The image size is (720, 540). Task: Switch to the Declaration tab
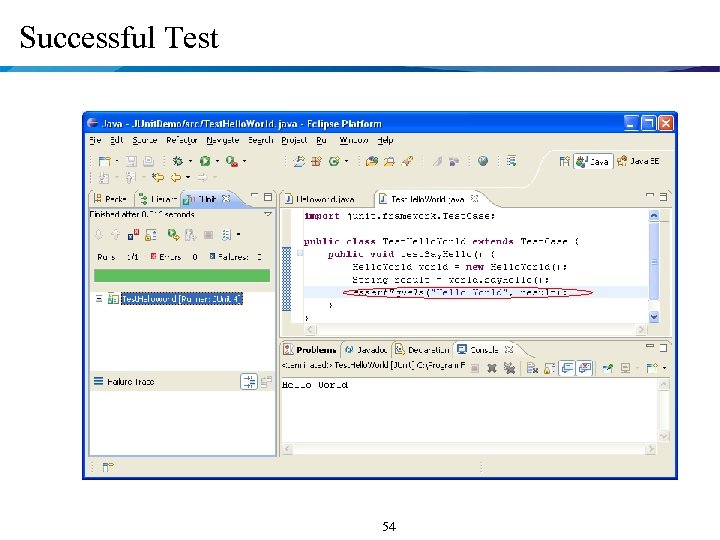click(422, 350)
